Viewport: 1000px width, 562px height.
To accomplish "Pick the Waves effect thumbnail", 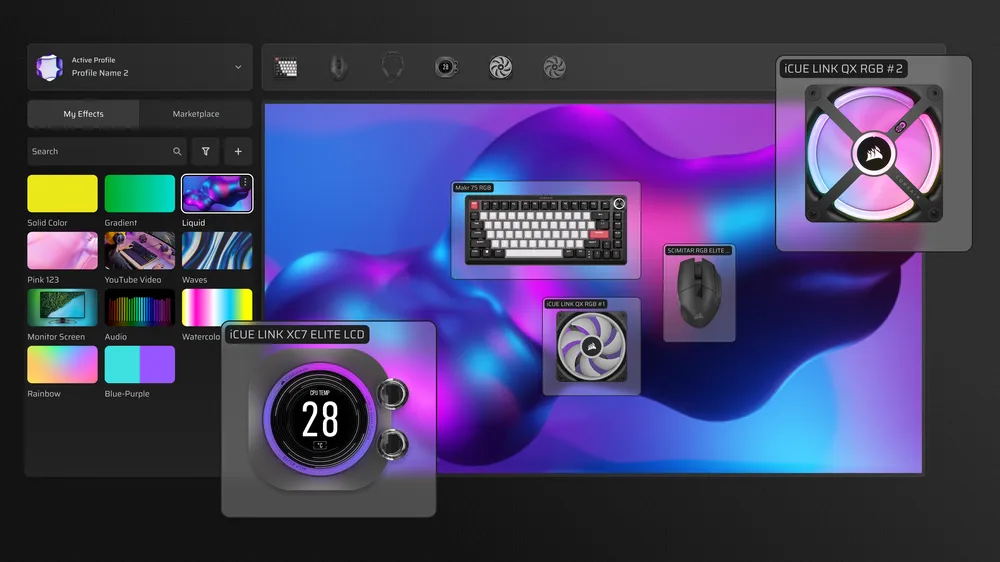I will pyautogui.click(x=217, y=250).
